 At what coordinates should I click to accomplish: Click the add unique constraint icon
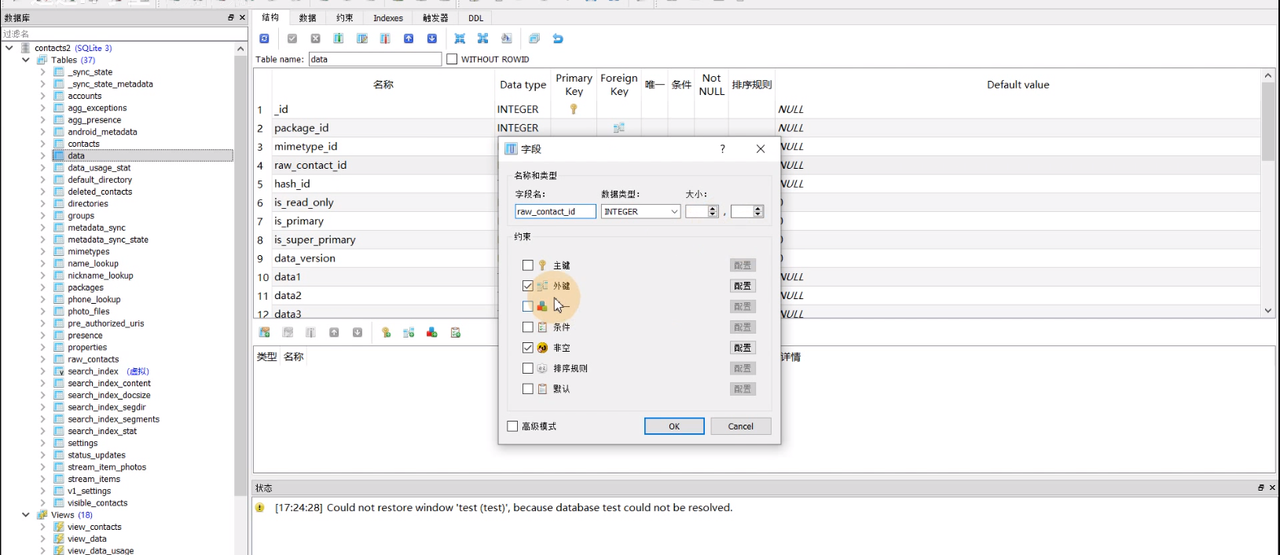click(432, 333)
